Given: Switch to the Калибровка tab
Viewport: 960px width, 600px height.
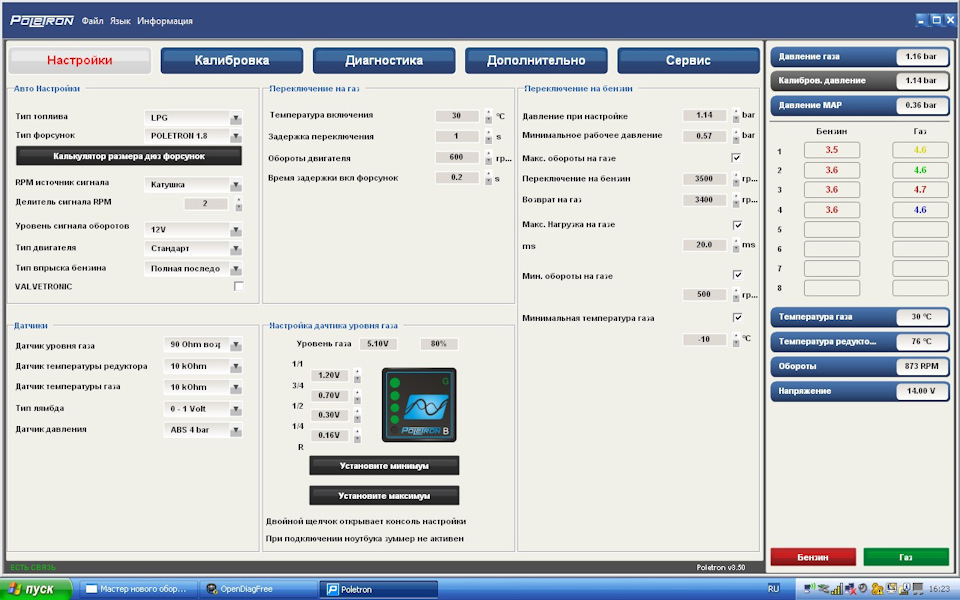Looking at the screenshot, I should click(x=231, y=61).
